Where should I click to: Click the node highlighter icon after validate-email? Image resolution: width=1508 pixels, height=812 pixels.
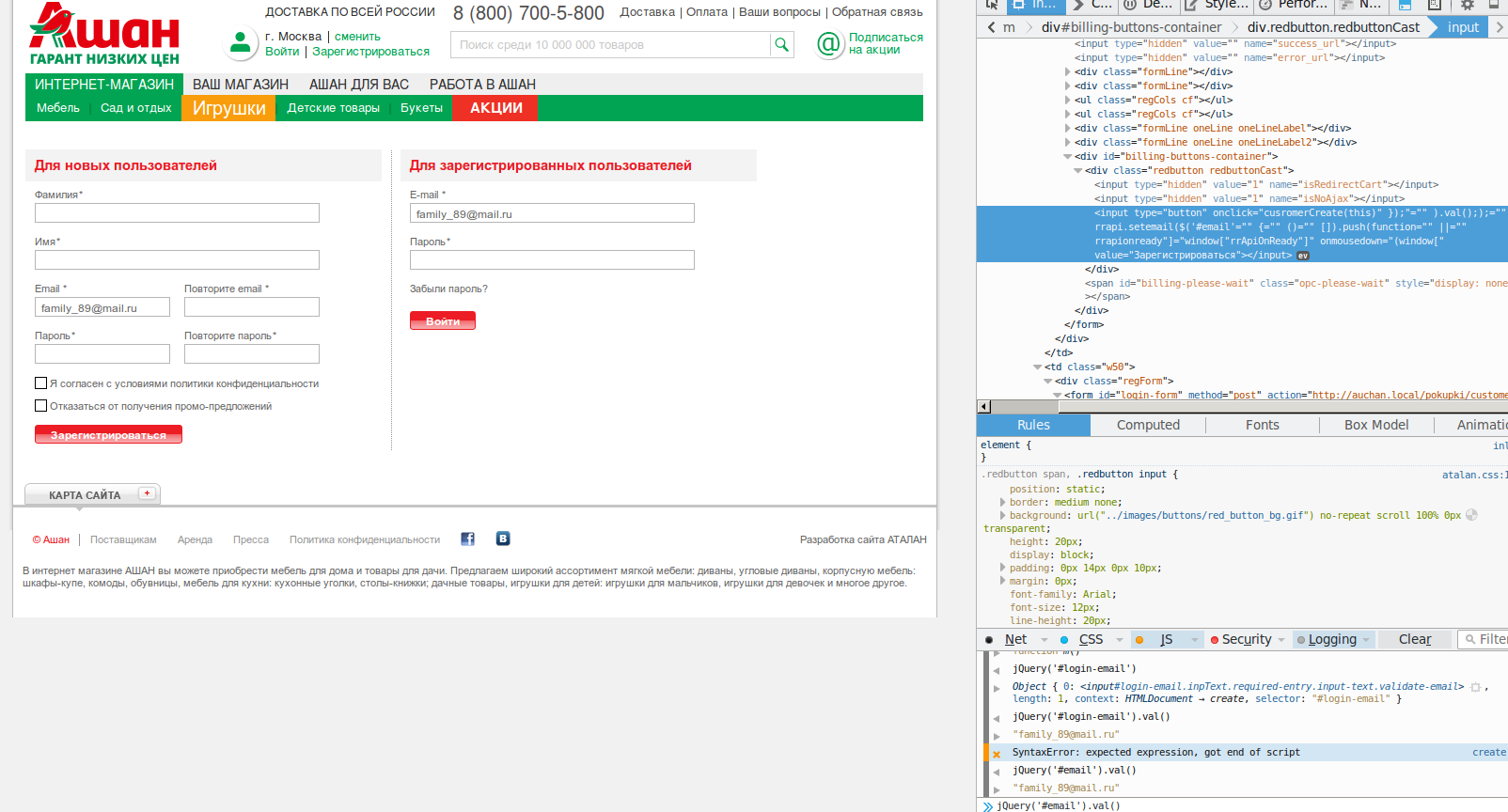(x=1475, y=687)
